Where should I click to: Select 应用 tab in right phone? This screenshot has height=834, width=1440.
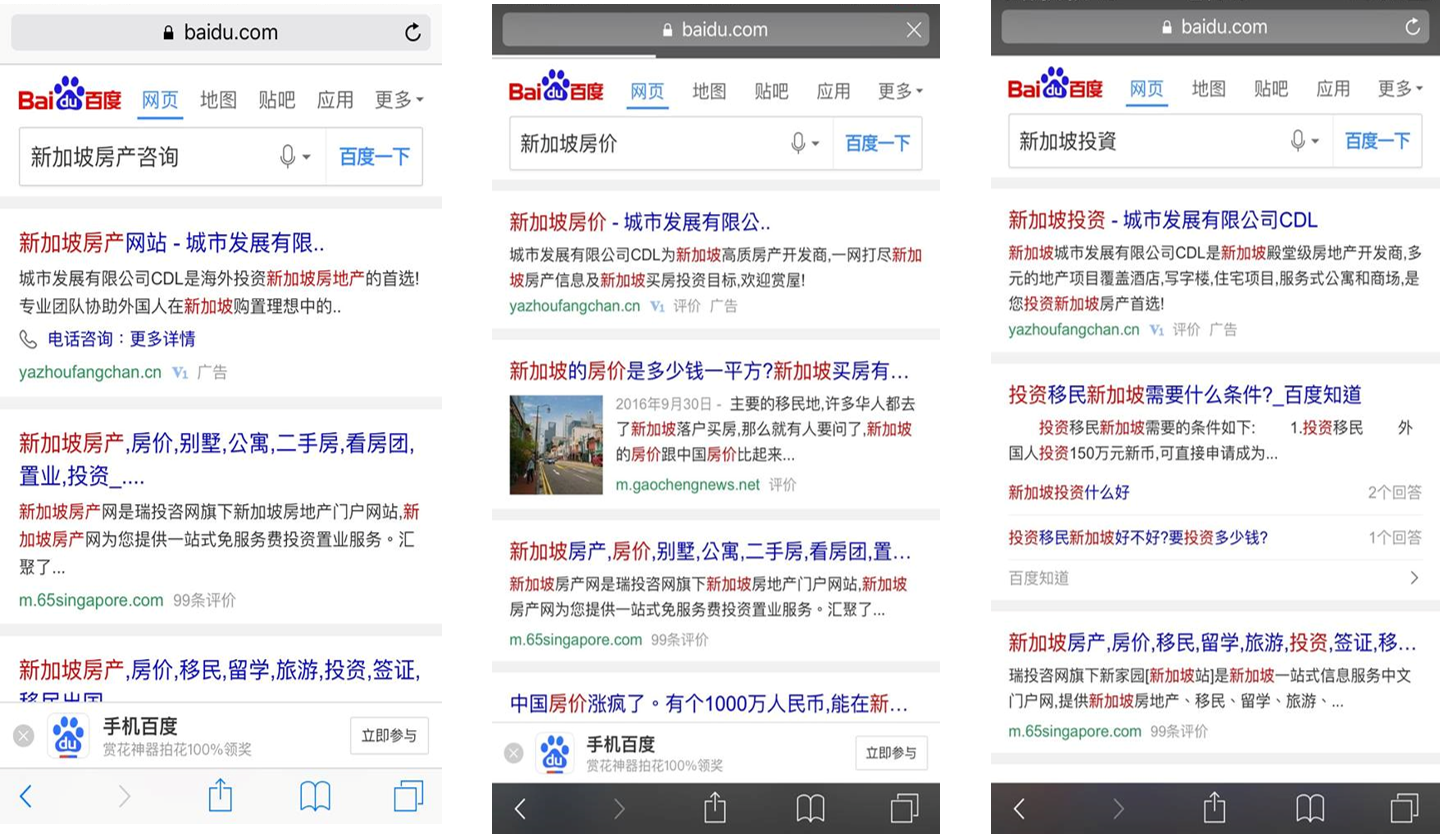tap(1333, 89)
